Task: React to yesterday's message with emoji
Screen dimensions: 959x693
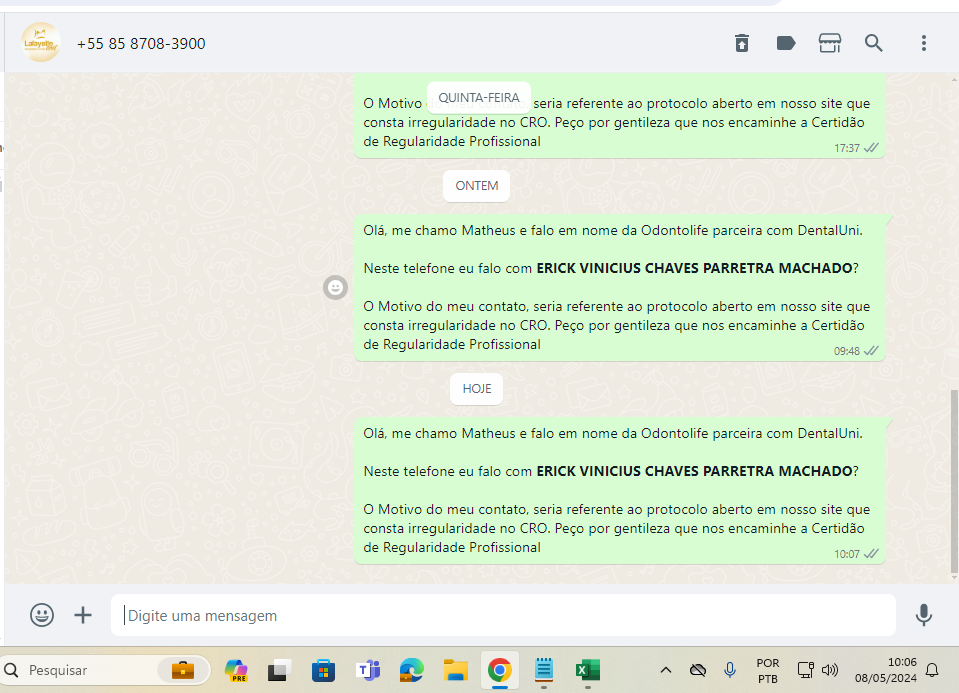Action: coord(335,287)
